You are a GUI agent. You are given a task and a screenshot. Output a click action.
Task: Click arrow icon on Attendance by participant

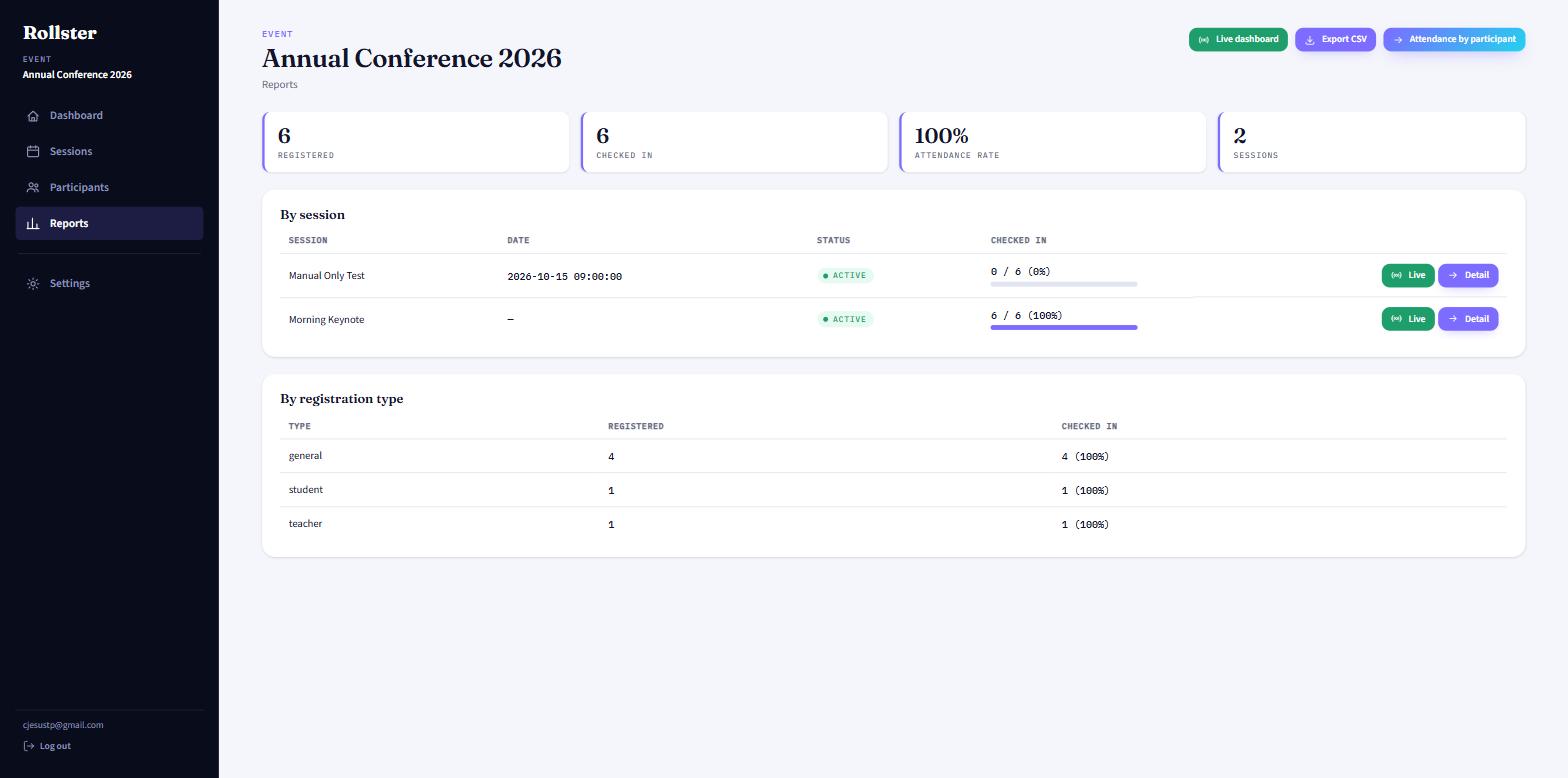tap(1398, 40)
